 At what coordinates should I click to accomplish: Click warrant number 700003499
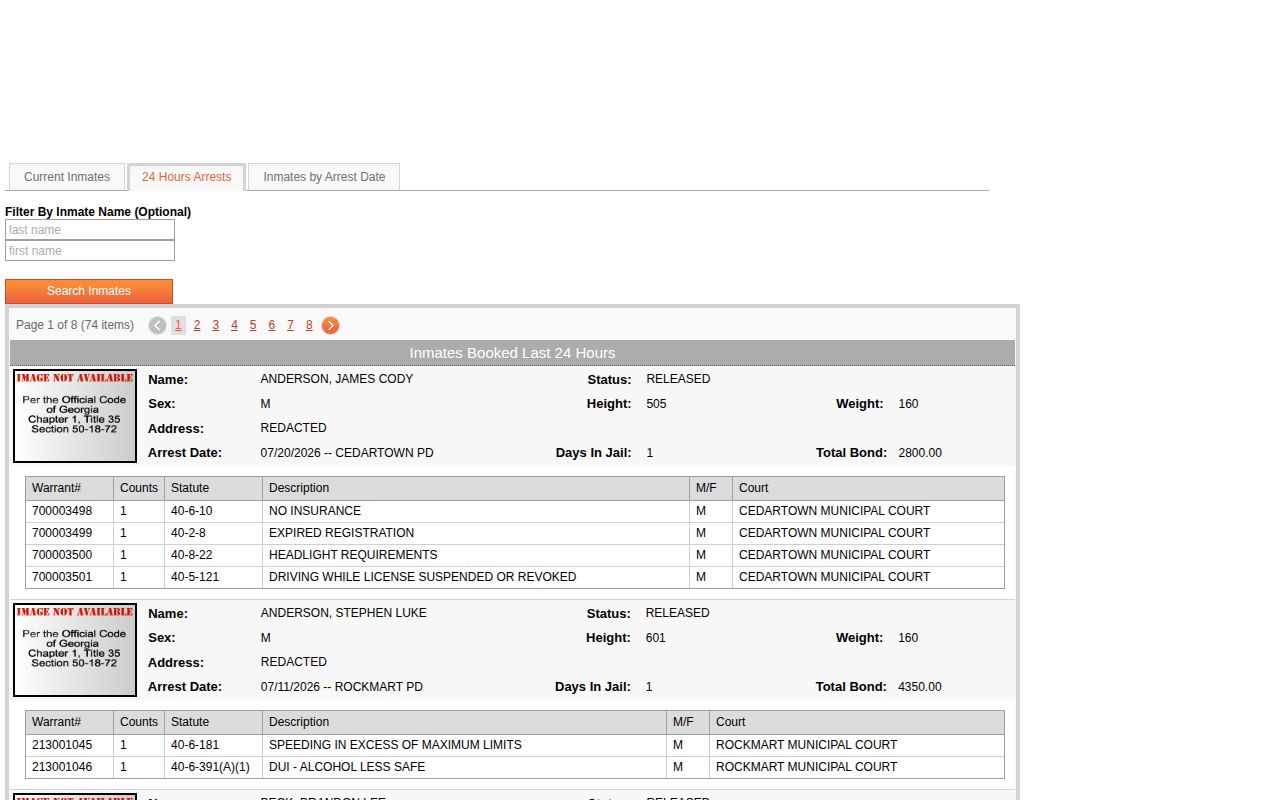[62, 533]
